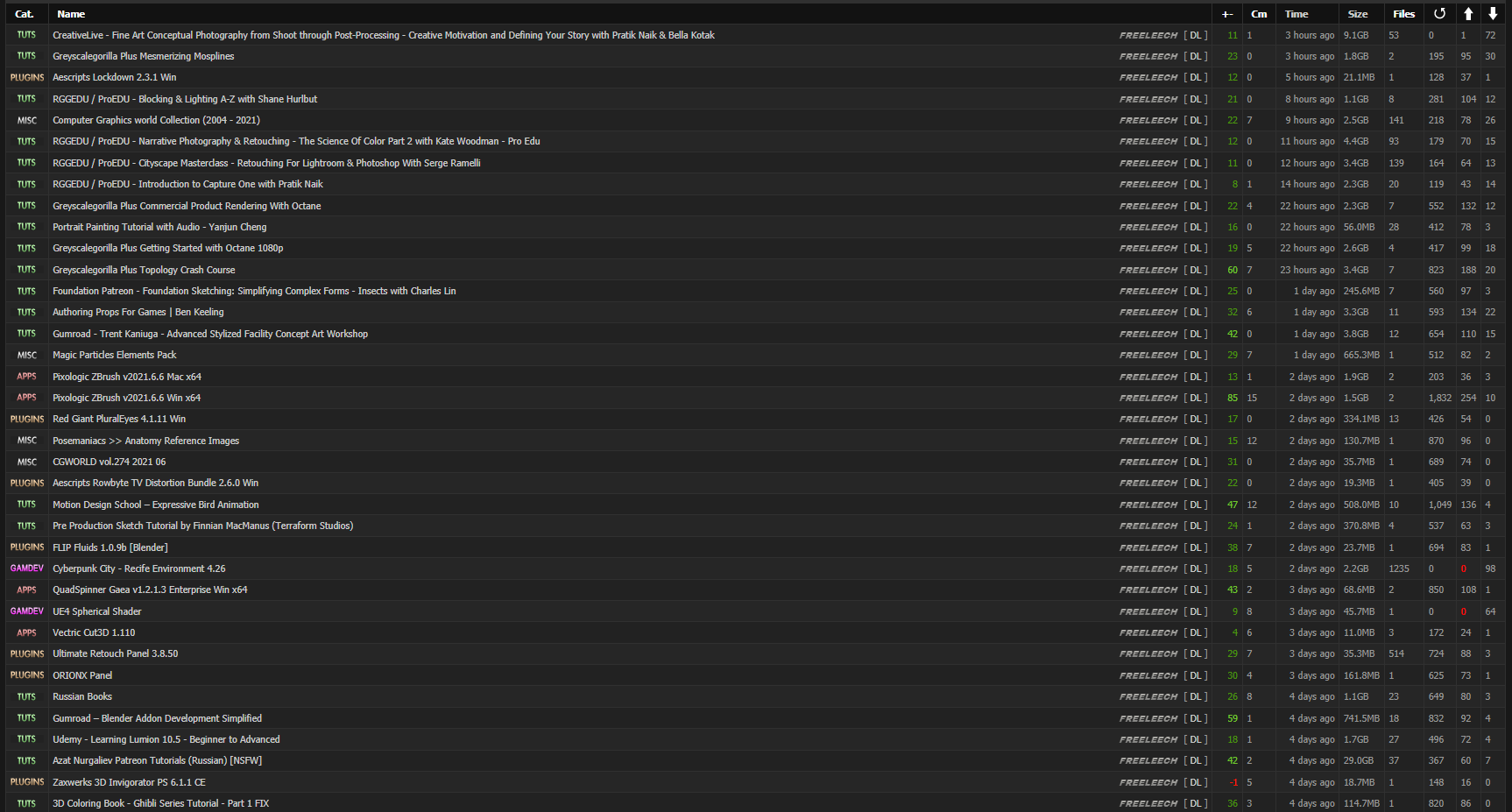Click GAMDEV category icon beside Cyberpunk City

tap(27, 568)
